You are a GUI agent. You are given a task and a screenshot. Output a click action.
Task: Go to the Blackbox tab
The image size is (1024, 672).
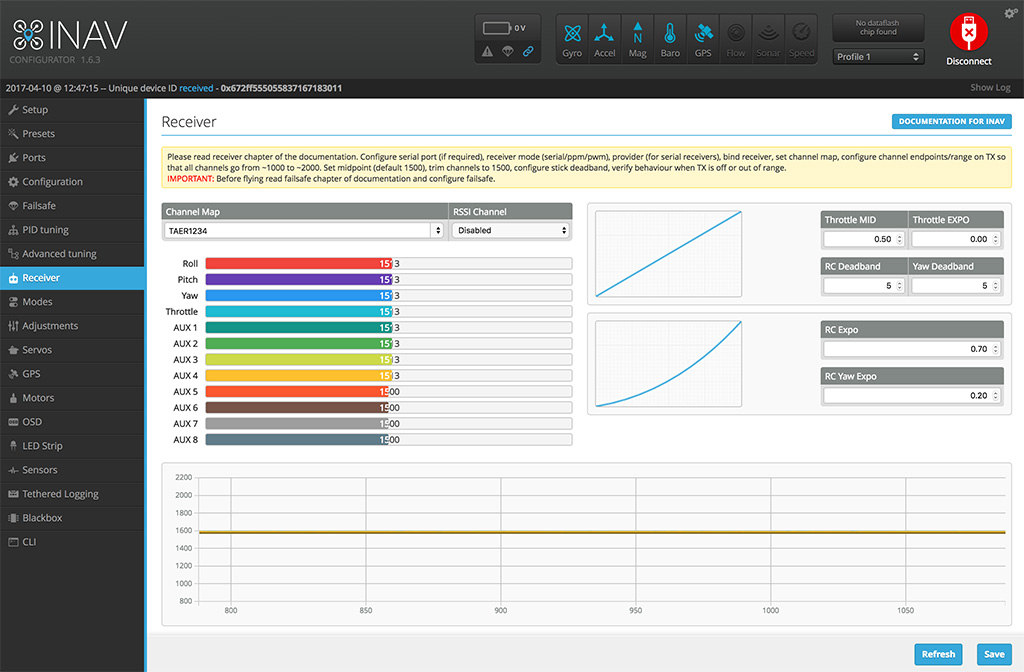coord(42,518)
